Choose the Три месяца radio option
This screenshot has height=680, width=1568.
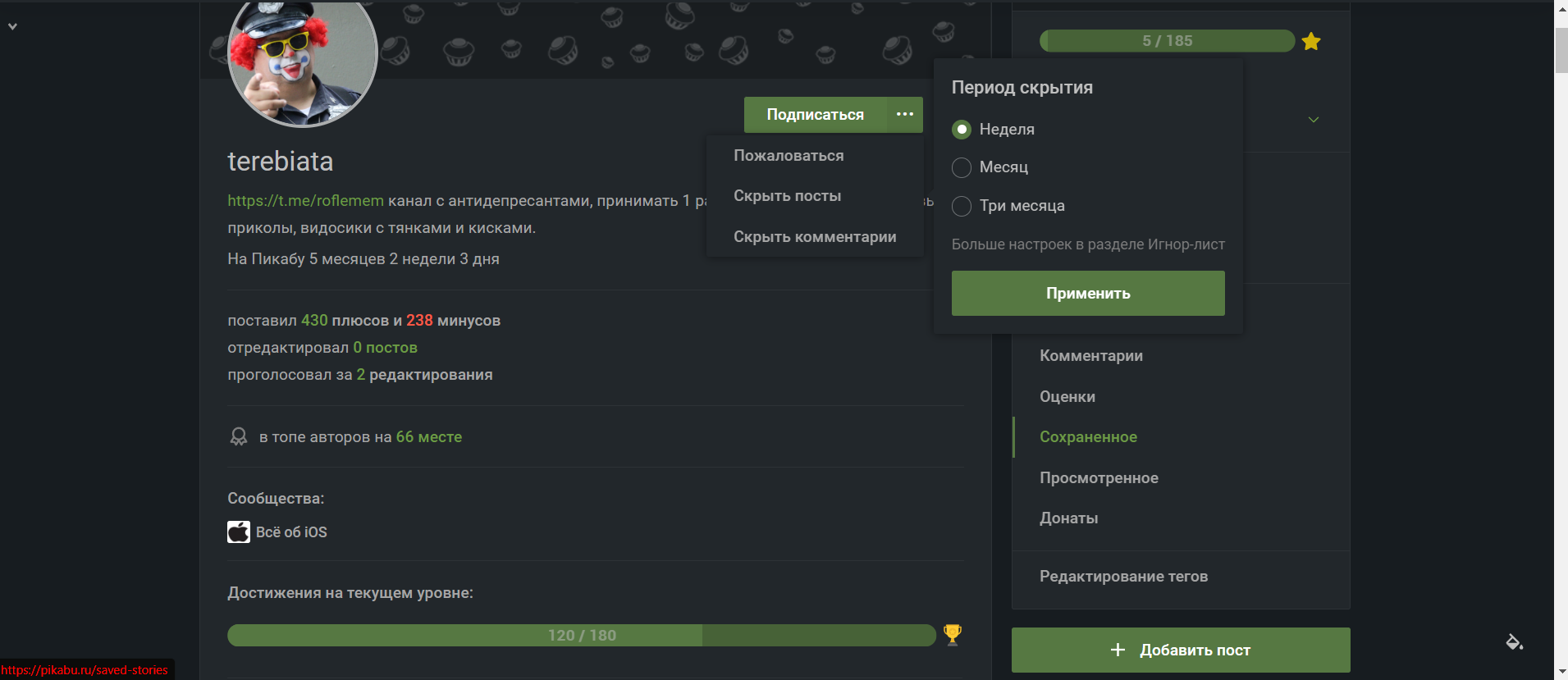(x=962, y=206)
